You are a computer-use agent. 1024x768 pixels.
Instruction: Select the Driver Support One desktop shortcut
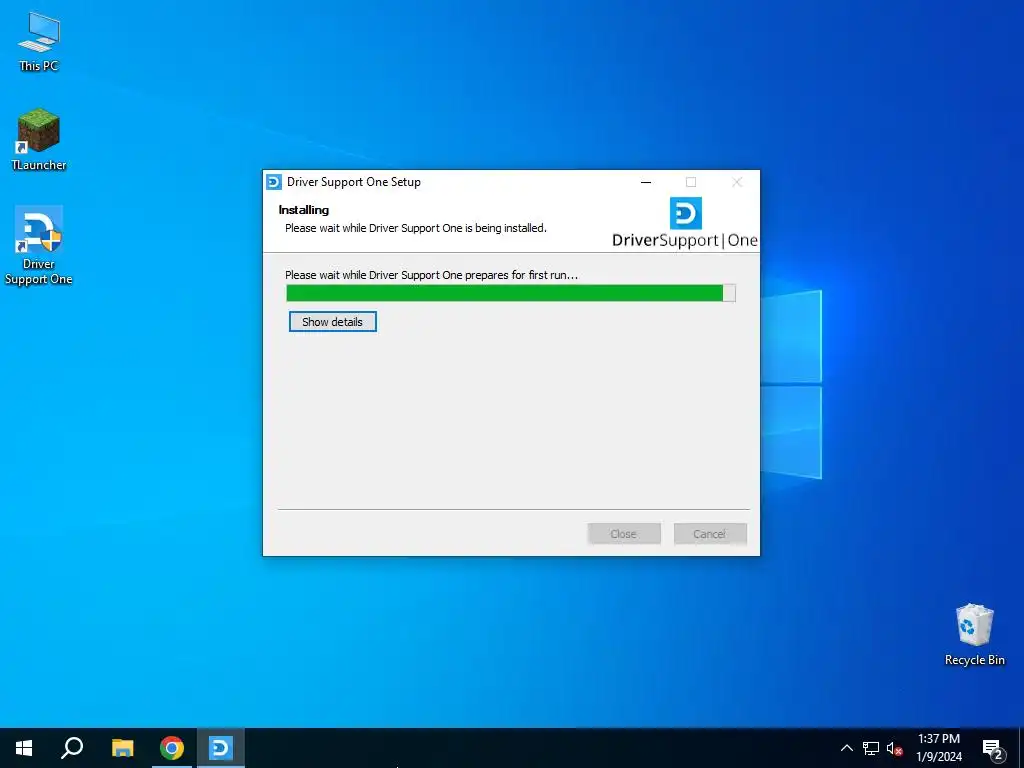click(x=39, y=246)
